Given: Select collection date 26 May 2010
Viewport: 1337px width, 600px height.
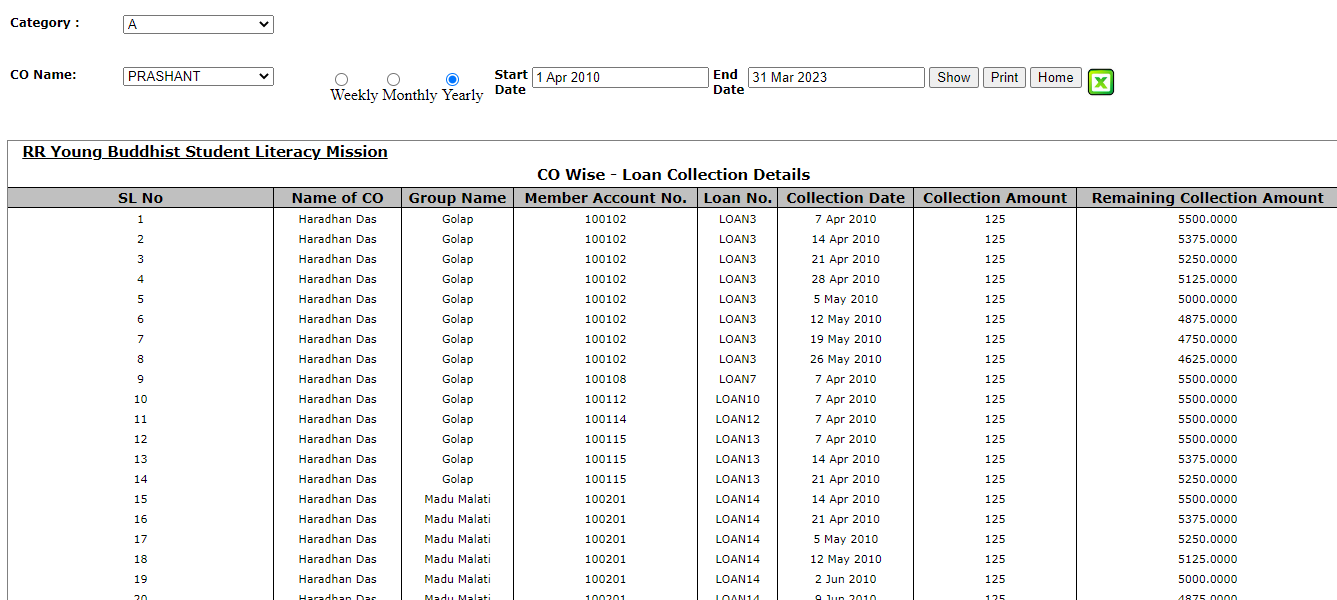Looking at the screenshot, I should coord(846,359).
